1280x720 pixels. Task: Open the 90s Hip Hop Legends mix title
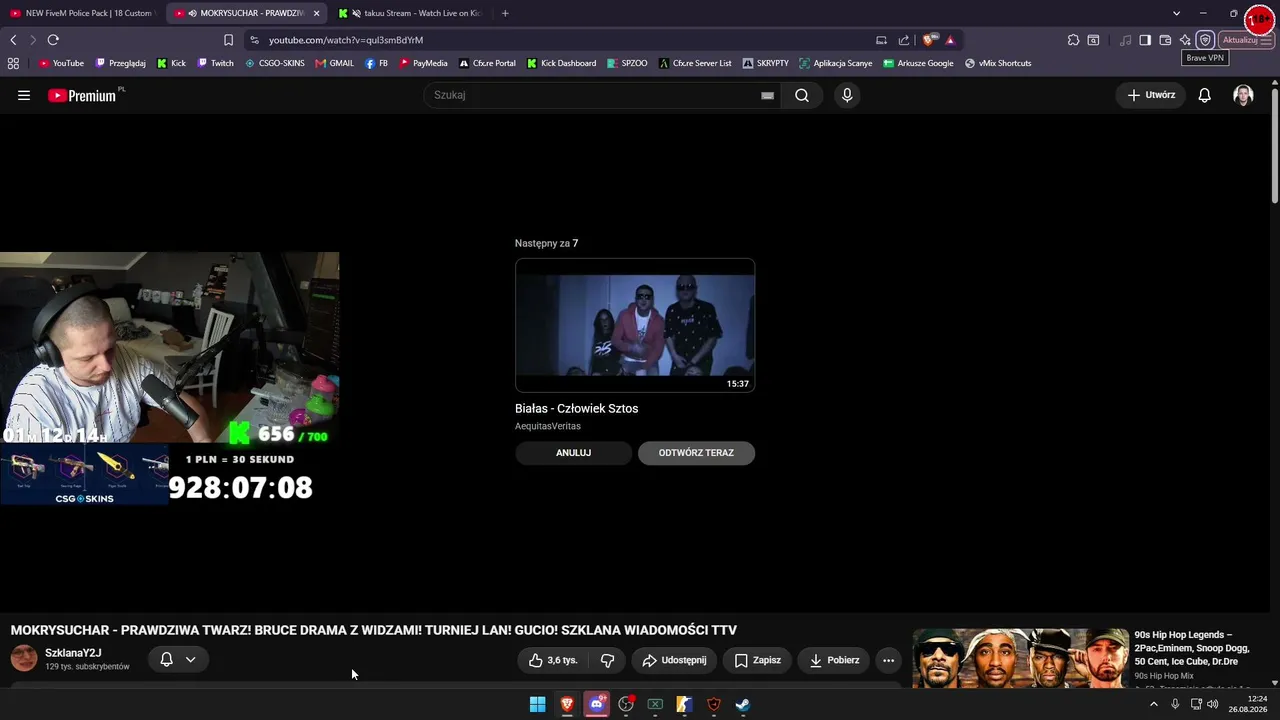pyautogui.click(x=1192, y=648)
